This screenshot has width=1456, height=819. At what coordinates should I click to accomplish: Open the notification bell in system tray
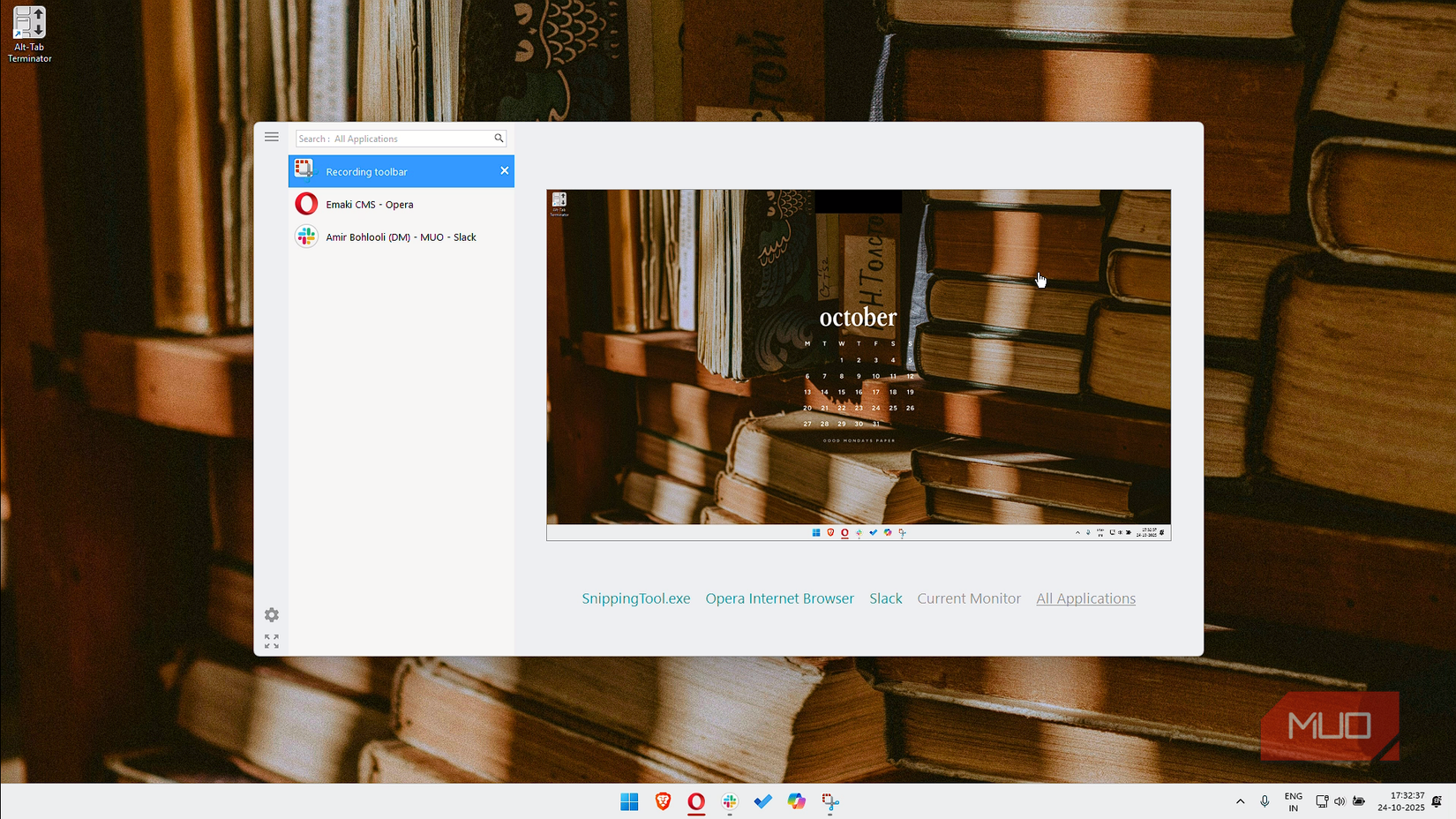(x=1436, y=801)
